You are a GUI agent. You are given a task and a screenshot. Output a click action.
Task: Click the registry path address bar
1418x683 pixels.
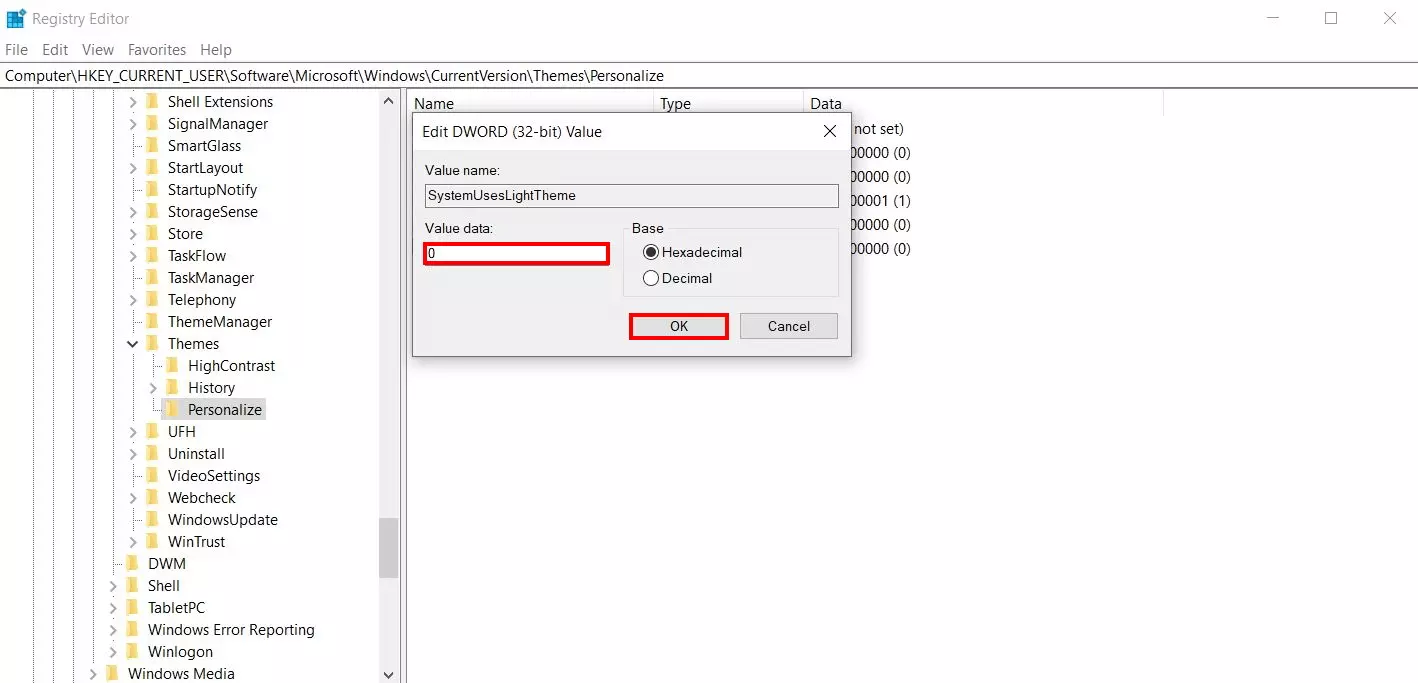click(x=709, y=75)
